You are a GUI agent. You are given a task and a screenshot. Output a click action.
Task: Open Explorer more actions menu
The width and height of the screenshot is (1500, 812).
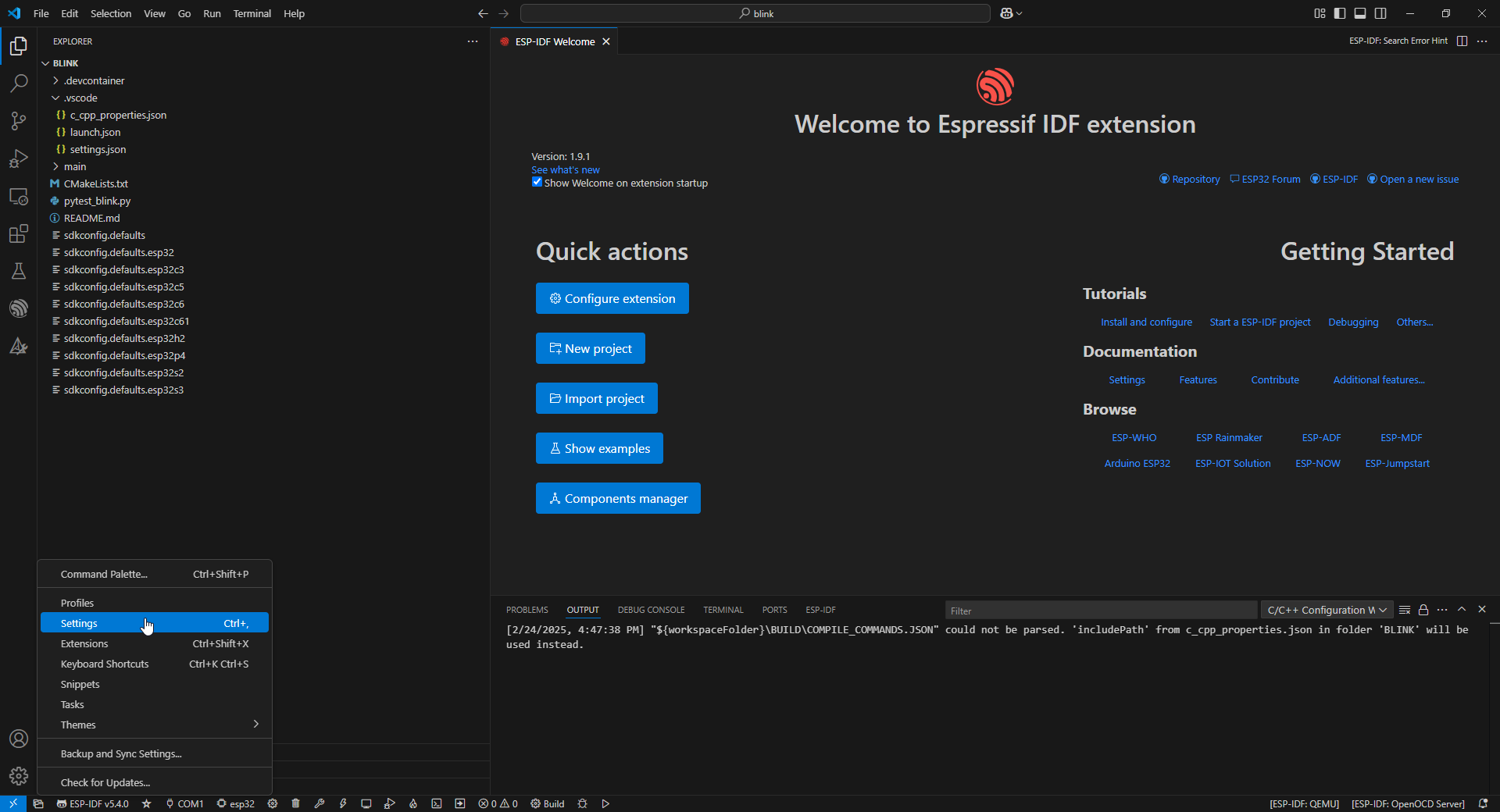point(473,41)
